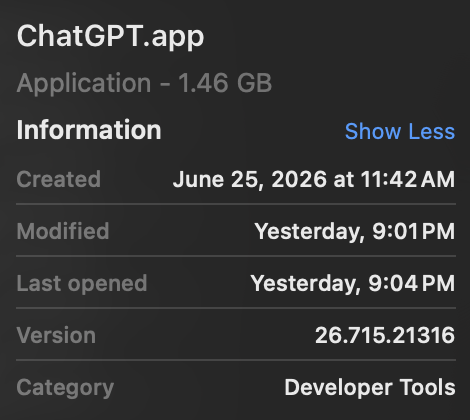Click the Category label
Viewport: 470px width, 420px height.
65,388
